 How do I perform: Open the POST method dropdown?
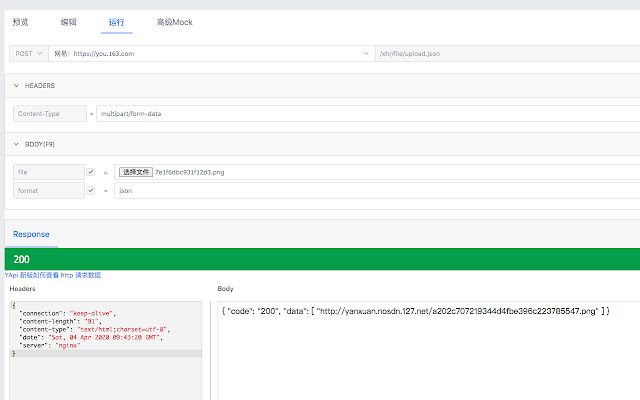[28, 53]
